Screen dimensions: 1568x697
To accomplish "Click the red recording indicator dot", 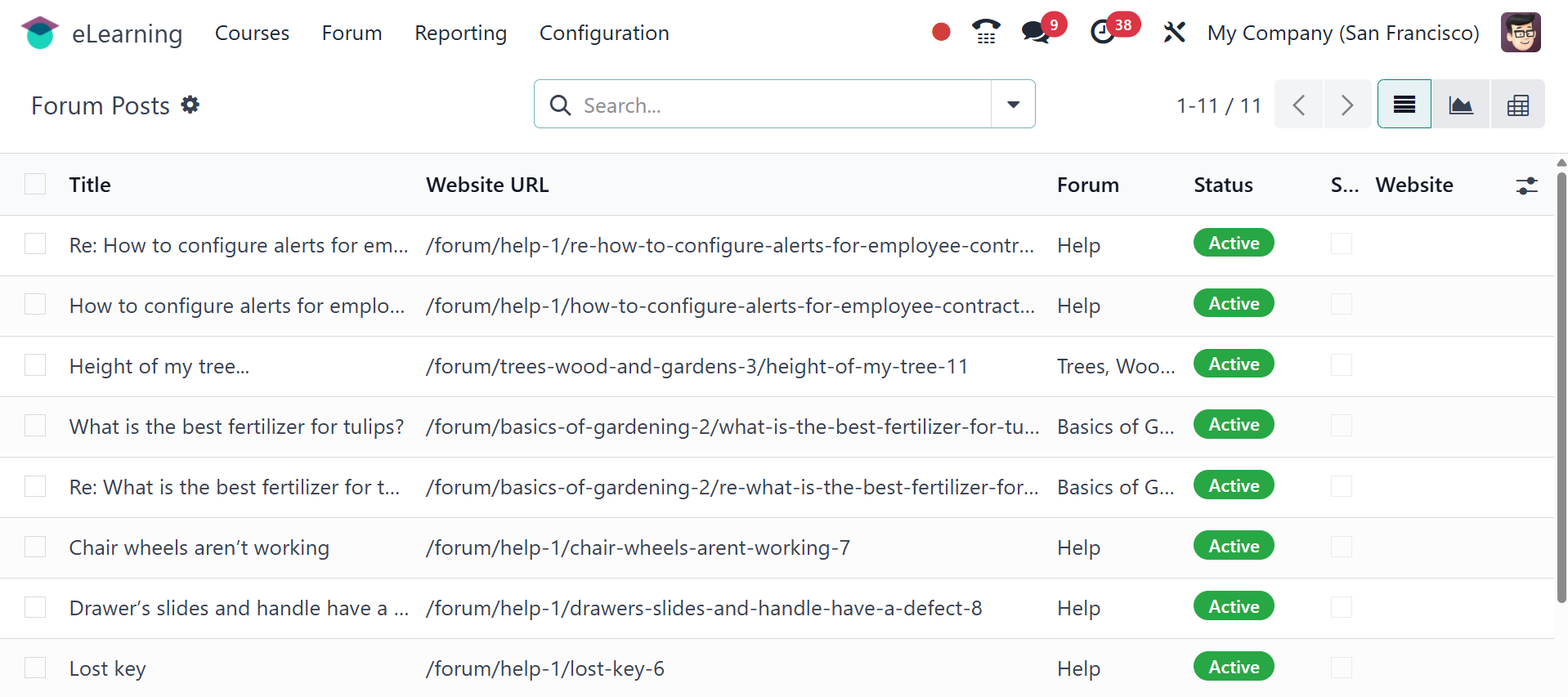I will 941,32.
